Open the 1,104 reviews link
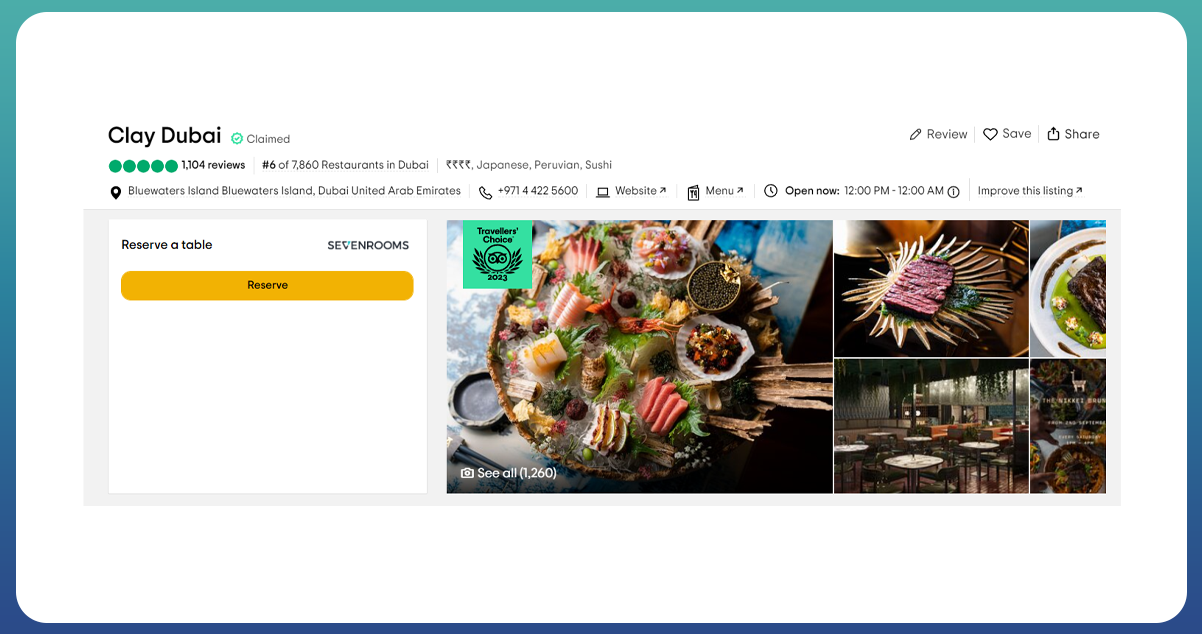The width and height of the screenshot is (1202, 634). (213, 165)
